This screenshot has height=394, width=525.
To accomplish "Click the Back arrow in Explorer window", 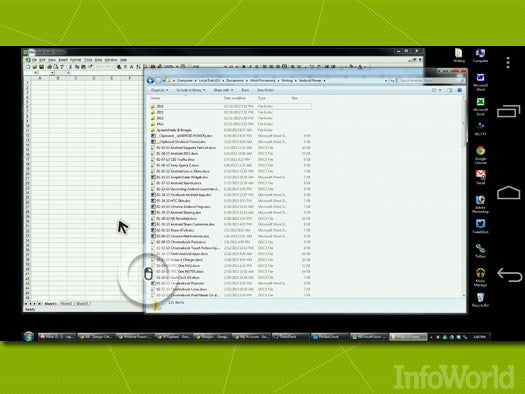I will click(150, 81).
